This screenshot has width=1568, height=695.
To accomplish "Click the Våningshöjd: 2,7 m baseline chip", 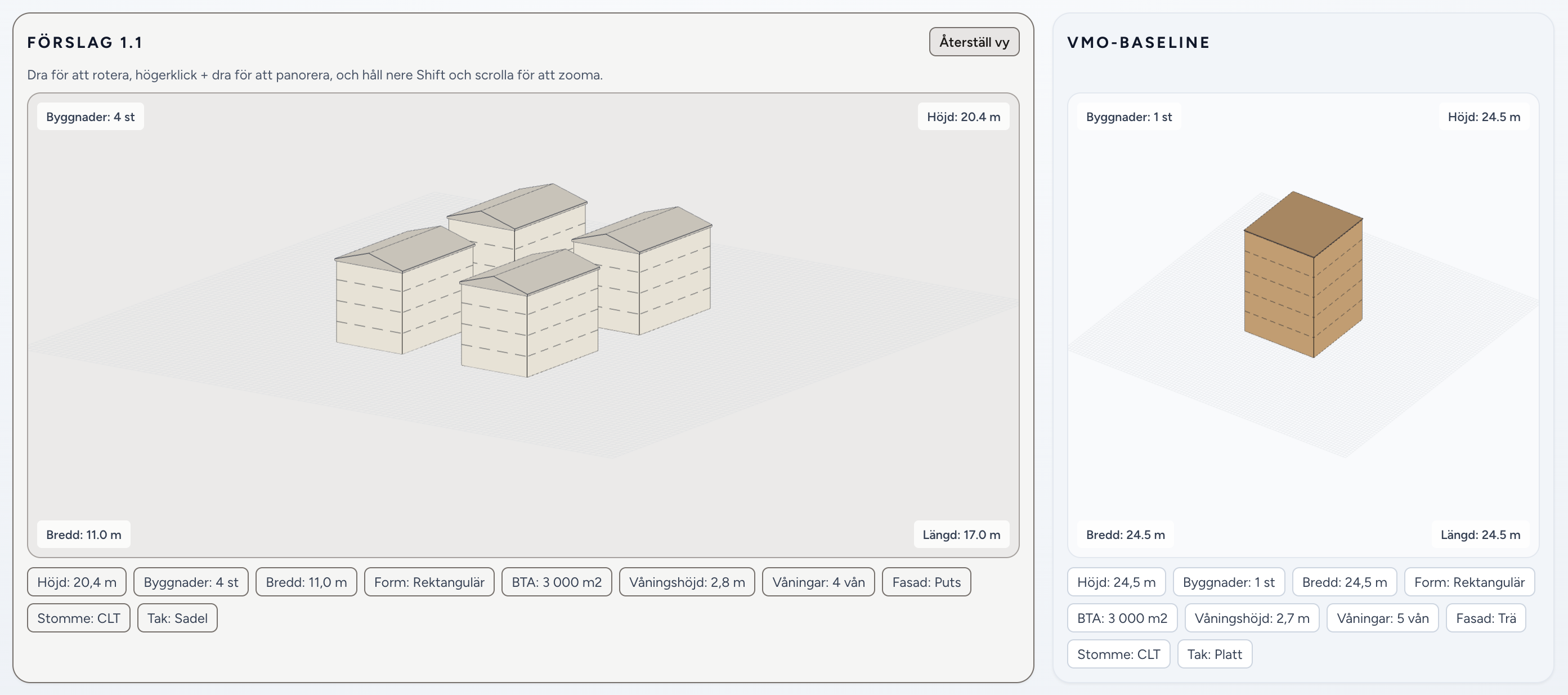I will point(1252,618).
